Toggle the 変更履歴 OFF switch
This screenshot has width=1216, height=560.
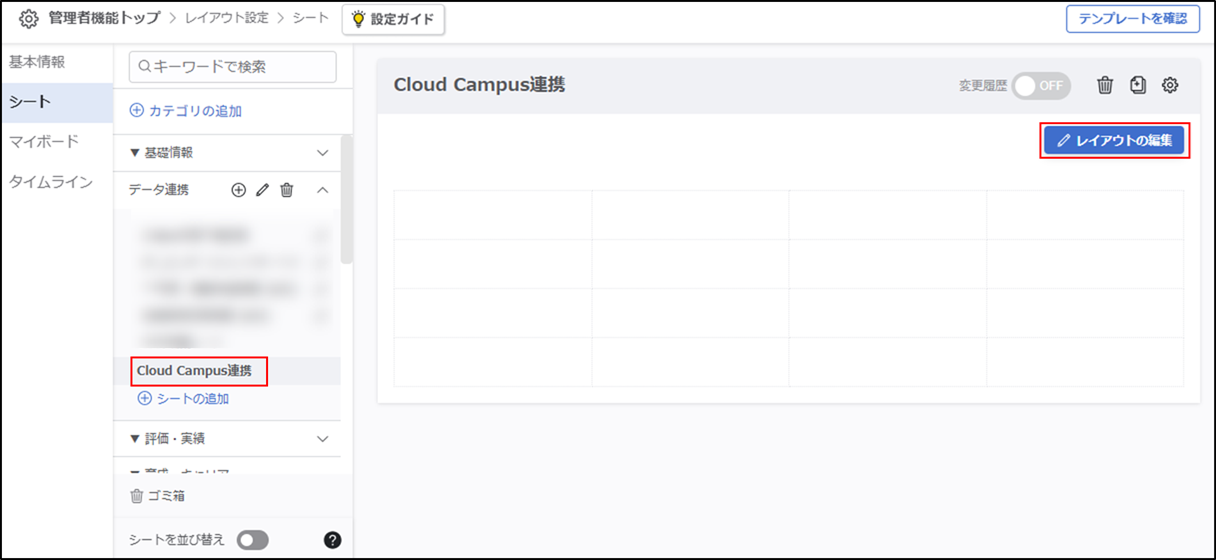1041,86
